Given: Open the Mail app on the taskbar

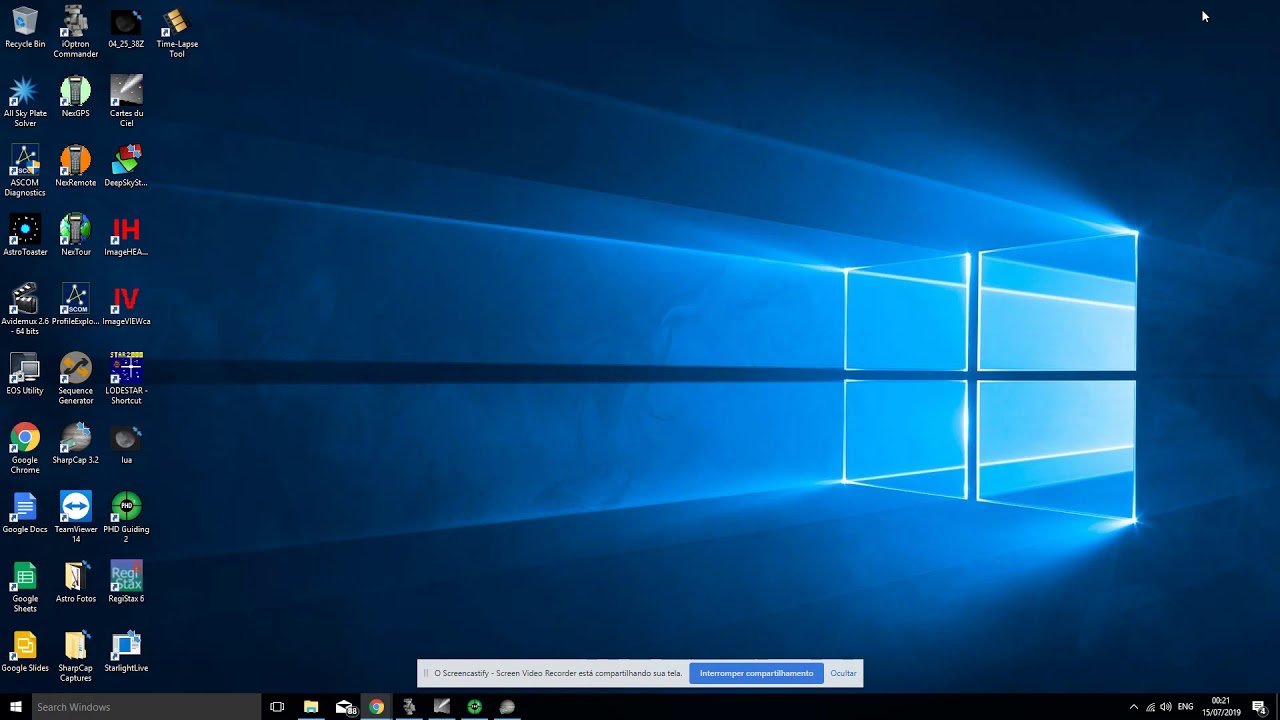Looking at the screenshot, I should (345, 707).
